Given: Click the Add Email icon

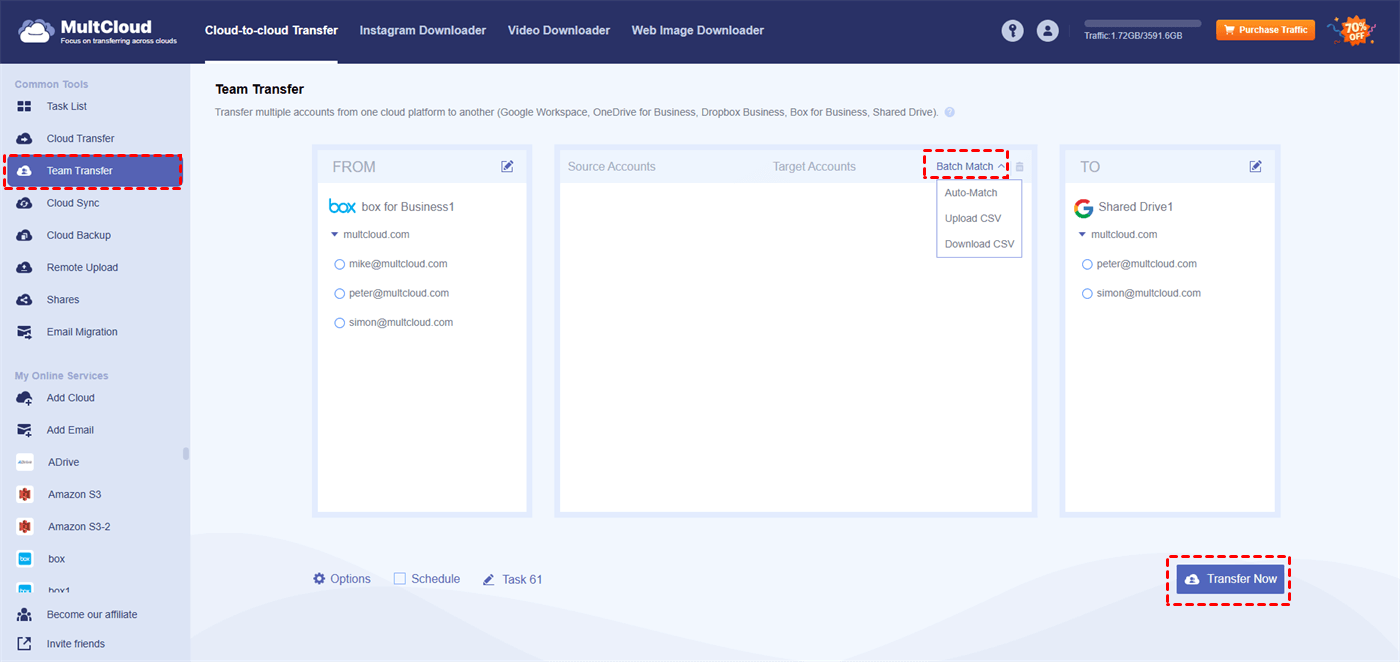Looking at the screenshot, I should pyautogui.click(x=24, y=430).
